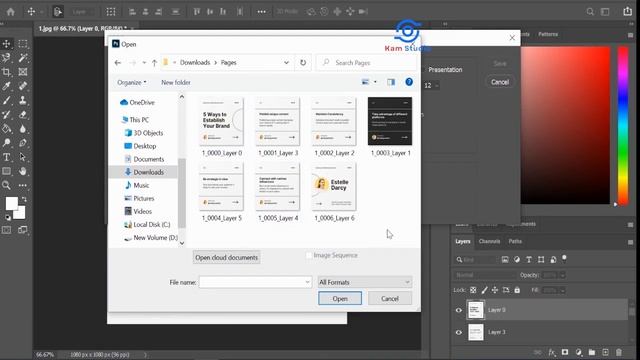Click Open cloud documents button
Image resolution: width=640 pixels, height=360 pixels.
(227, 258)
